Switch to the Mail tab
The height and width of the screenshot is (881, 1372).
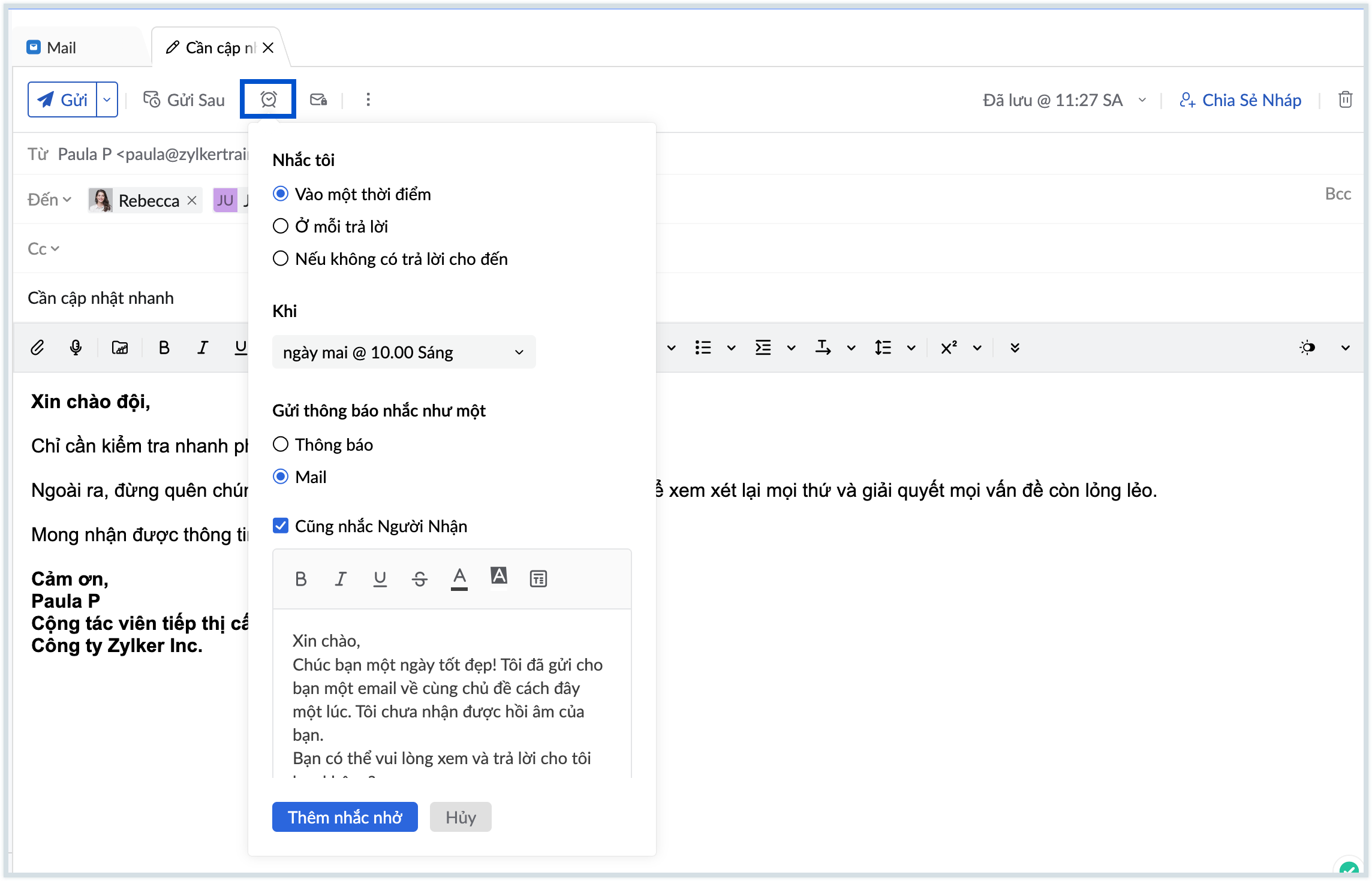click(52, 48)
